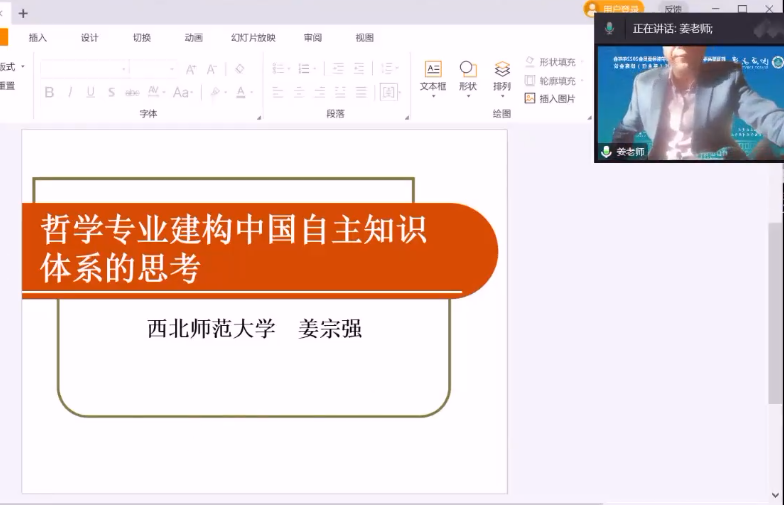784x505 pixels.
Task: Open the 幻灯片放映 slideshow tab
Action: click(x=253, y=38)
